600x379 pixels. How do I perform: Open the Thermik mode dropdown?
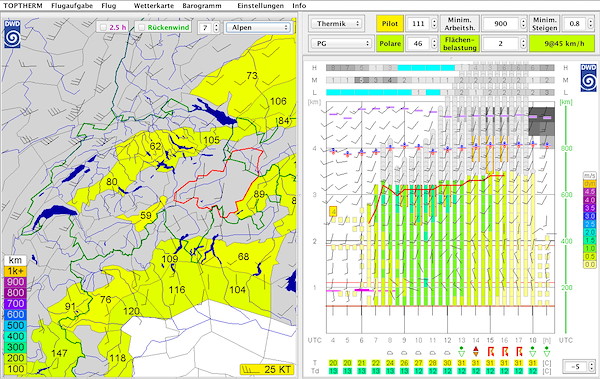tap(336, 23)
